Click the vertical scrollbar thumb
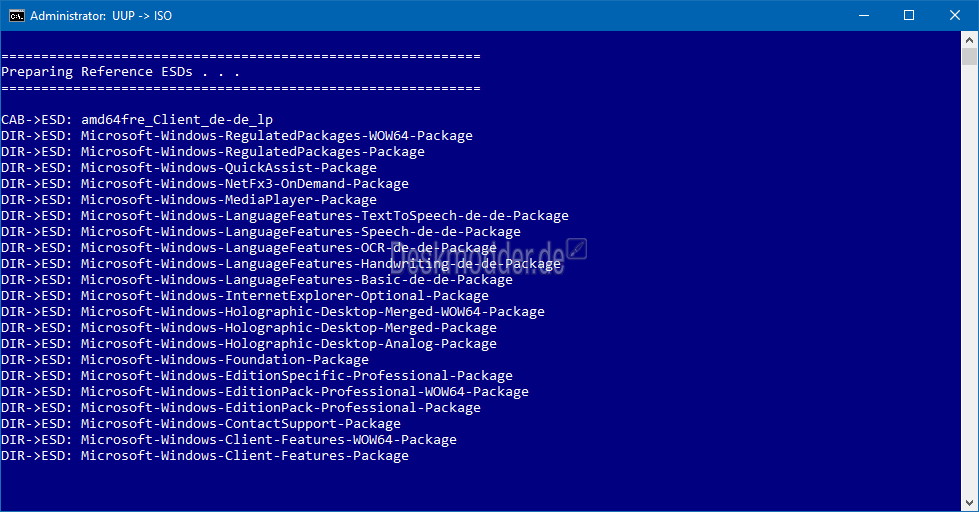The image size is (979, 512). 969,56
